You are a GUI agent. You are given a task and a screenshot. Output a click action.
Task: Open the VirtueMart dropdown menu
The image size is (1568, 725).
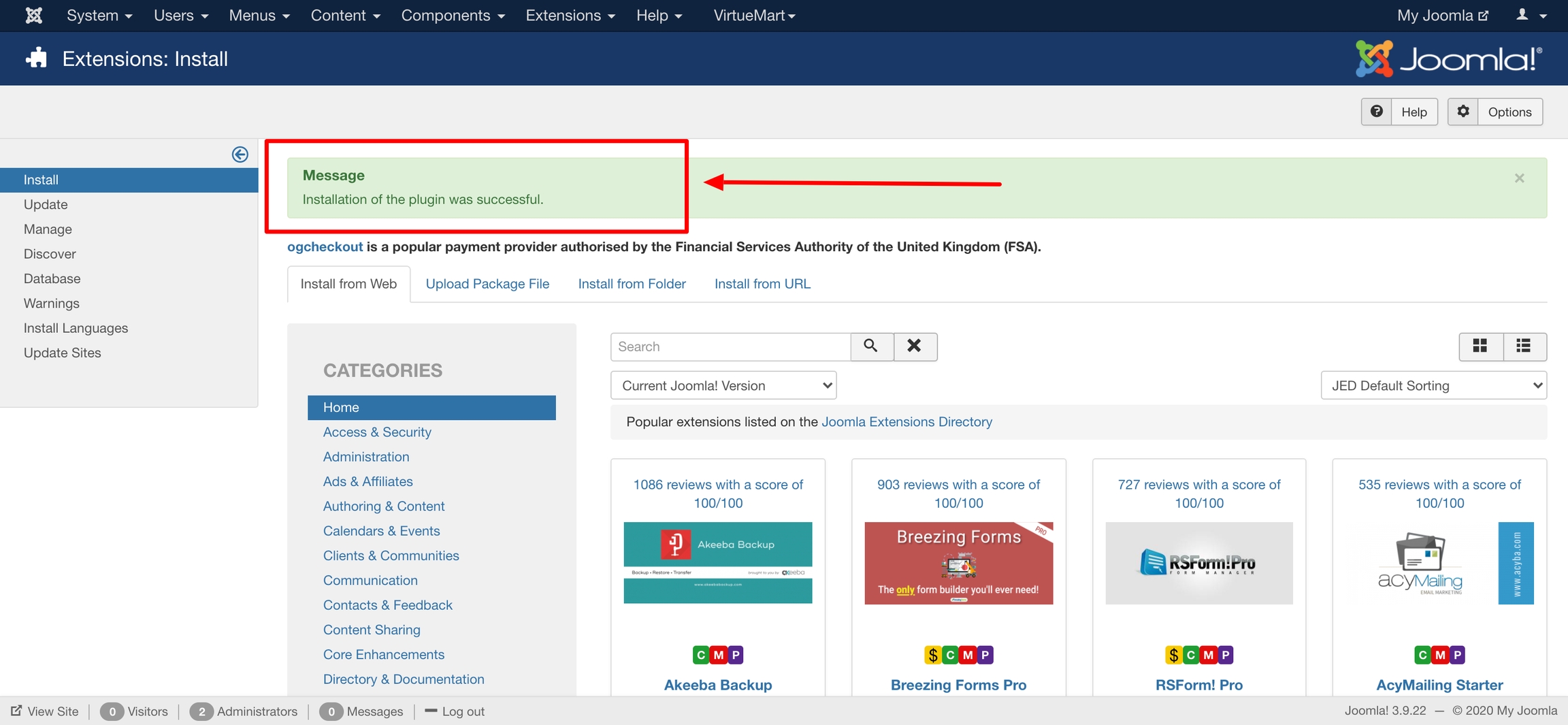coord(754,15)
